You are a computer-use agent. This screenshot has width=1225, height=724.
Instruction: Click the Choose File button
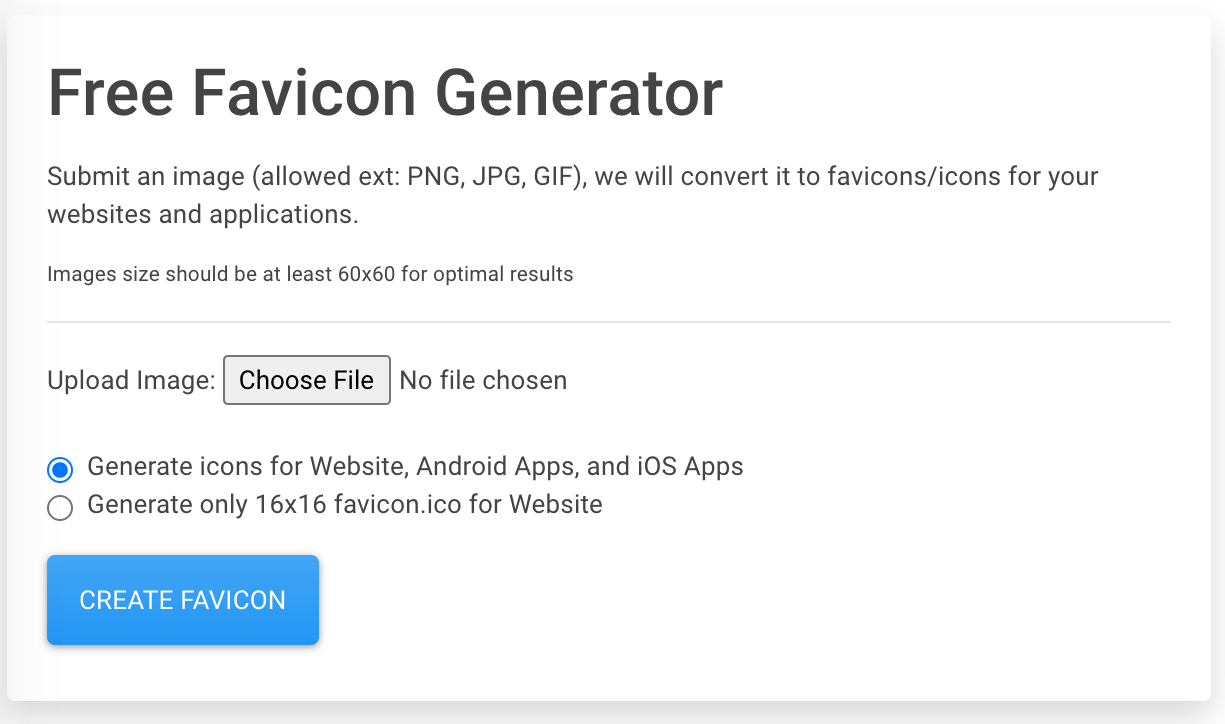[306, 380]
